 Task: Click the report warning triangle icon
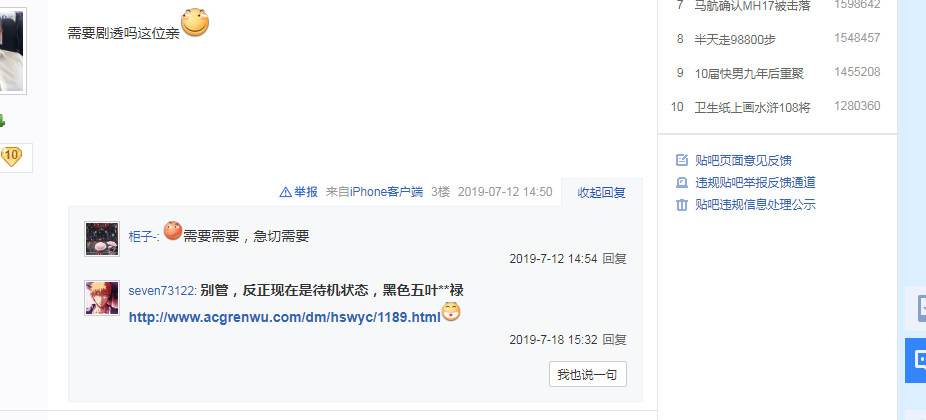pos(285,192)
